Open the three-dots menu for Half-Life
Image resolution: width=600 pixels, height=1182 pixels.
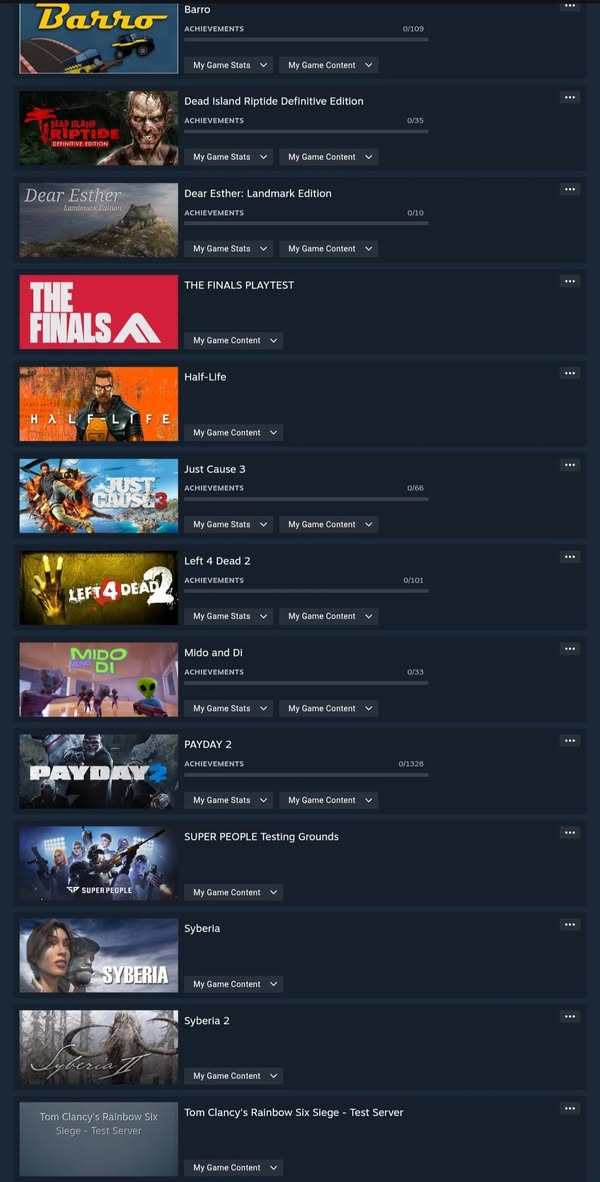570,373
